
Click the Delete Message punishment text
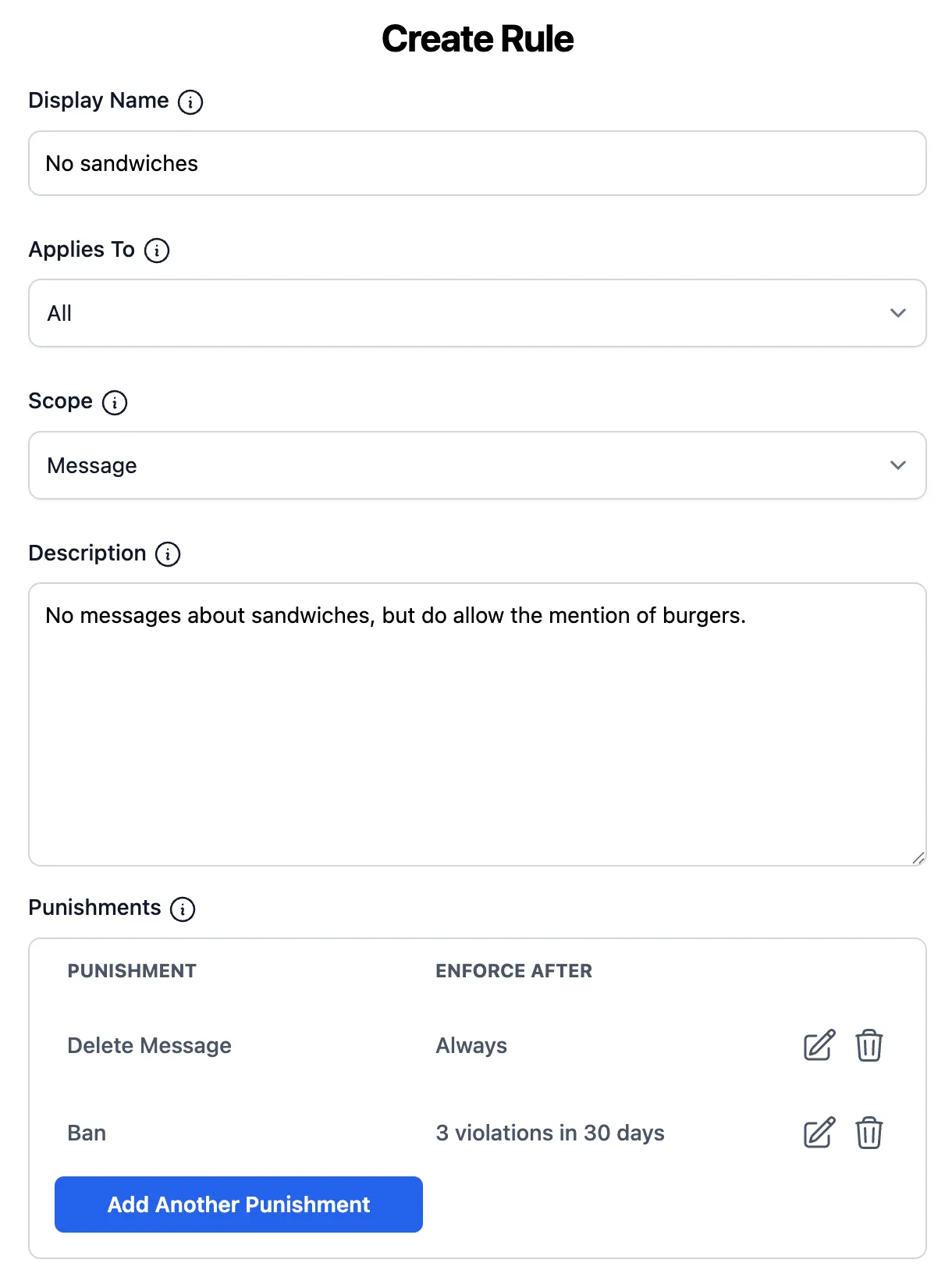click(149, 1045)
